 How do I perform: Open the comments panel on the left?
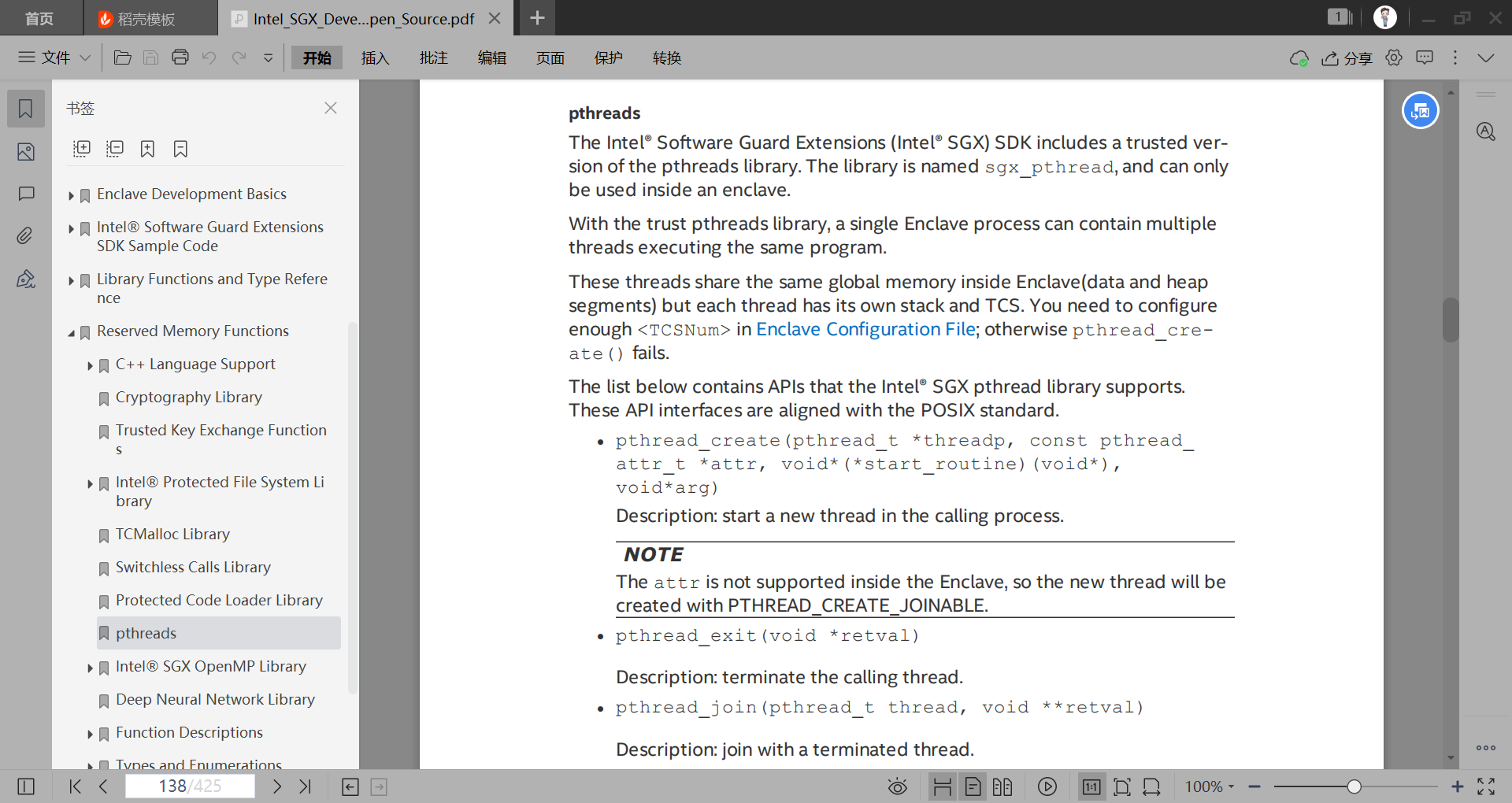(x=25, y=194)
